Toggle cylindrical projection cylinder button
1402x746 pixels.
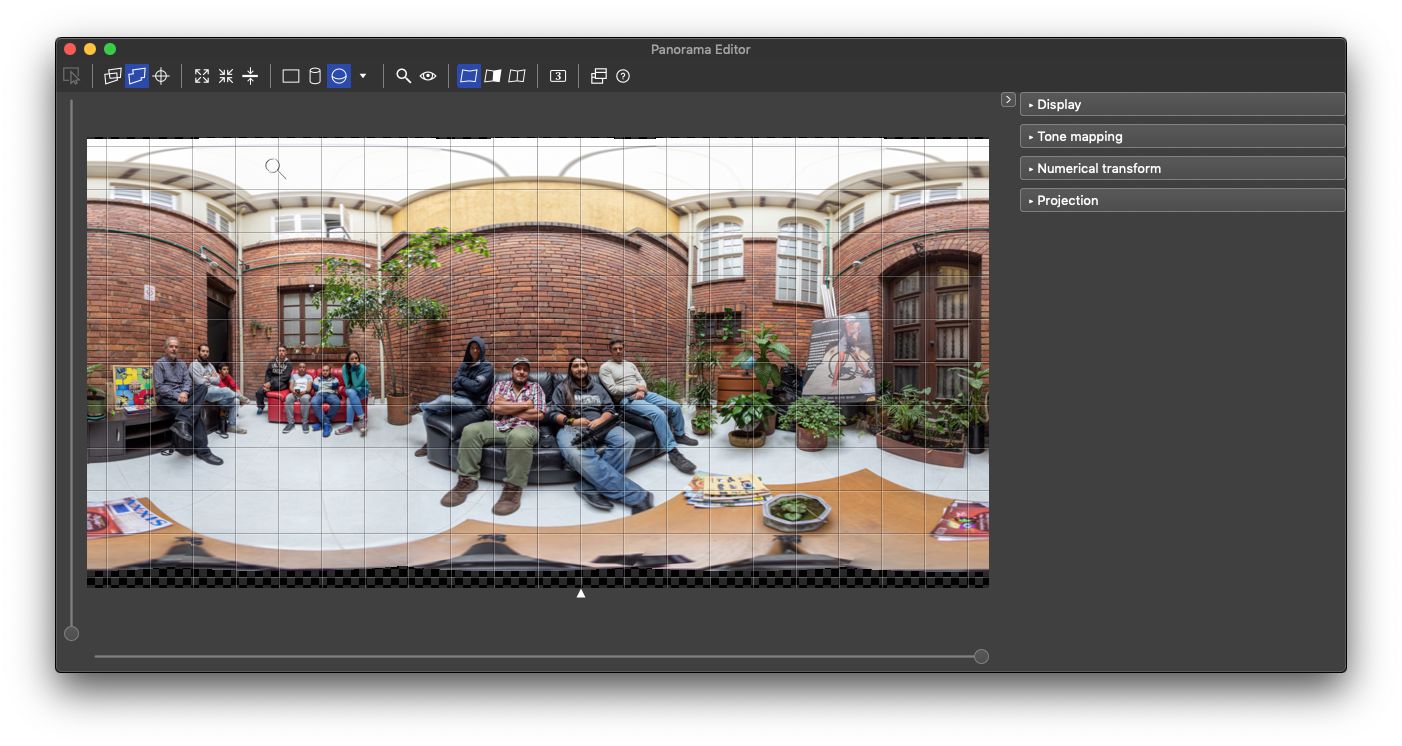tap(315, 76)
